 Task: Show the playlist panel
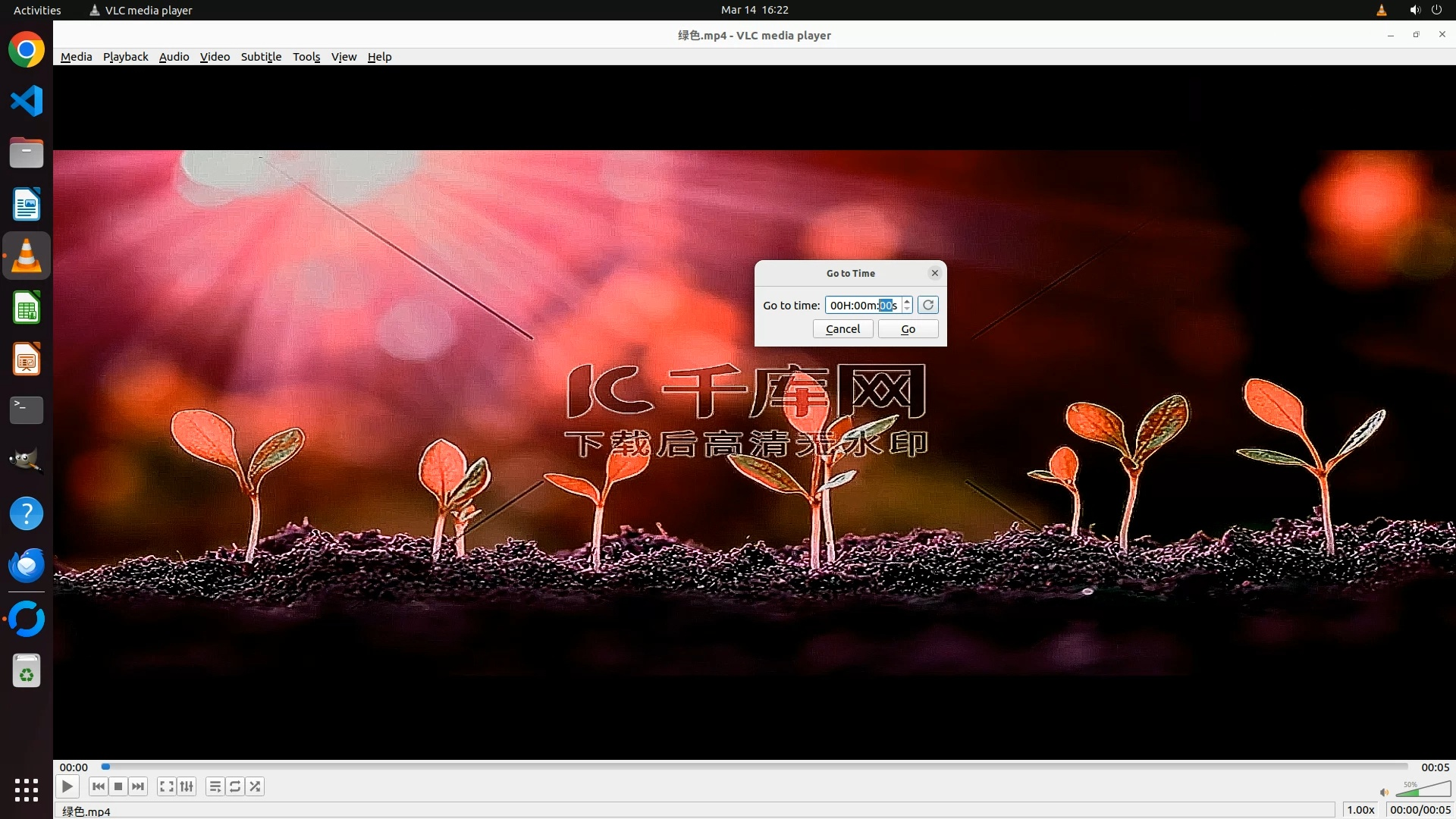tap(215, 786)
